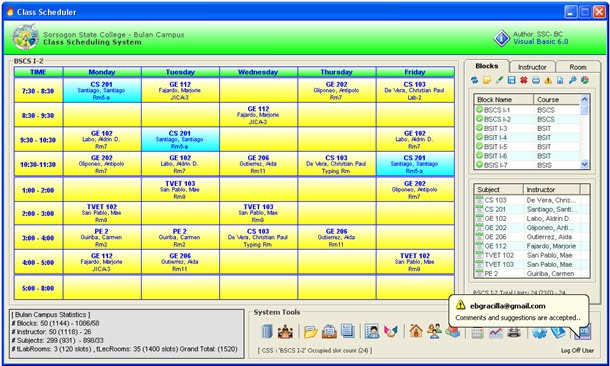The image size is (610, 366).
Task: Select the BSIT I-6 block row
Action: pyautogui.click(x=527, y=156)
